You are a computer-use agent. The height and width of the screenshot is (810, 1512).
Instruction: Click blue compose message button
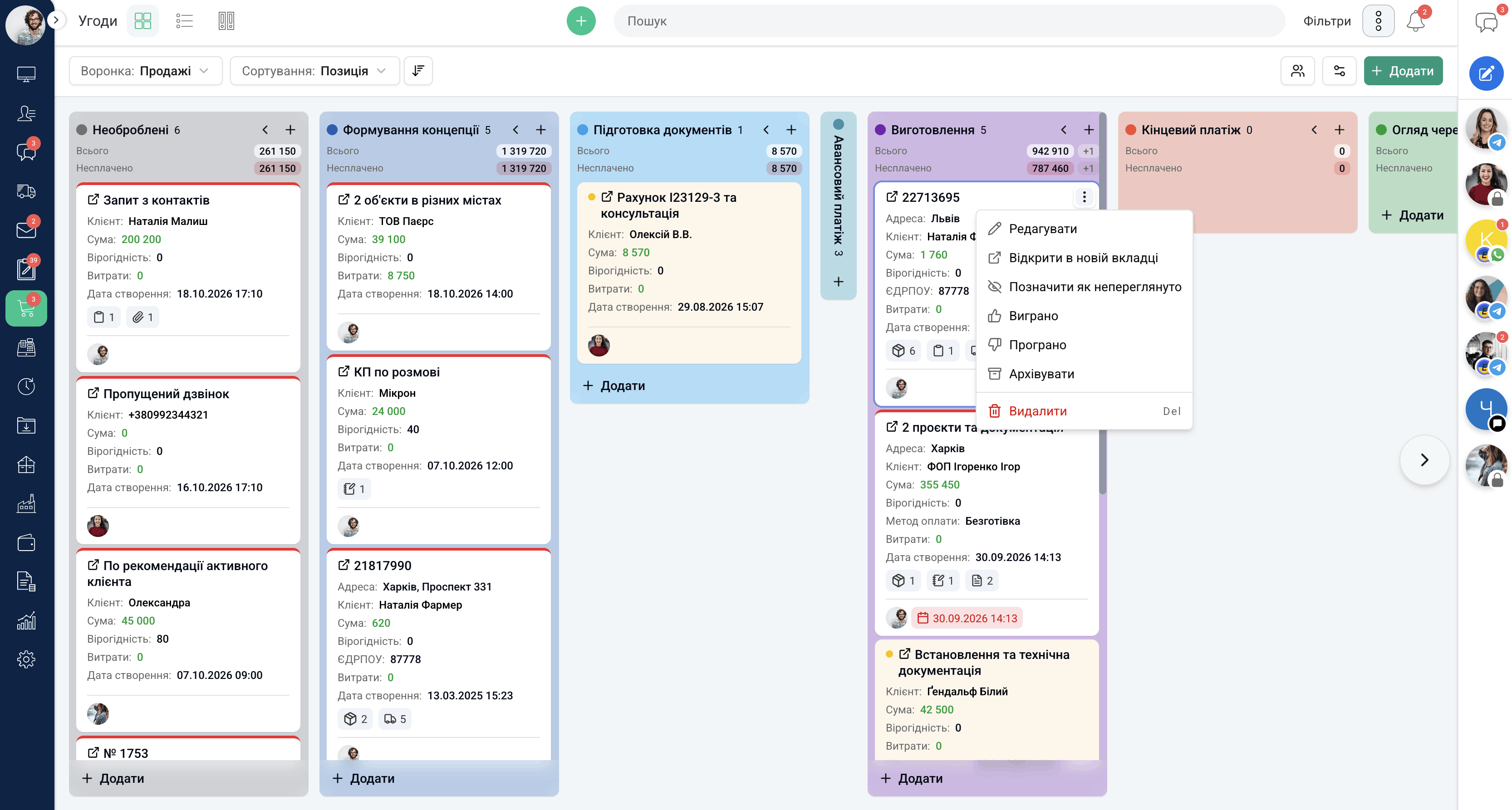pos(1486,73)
